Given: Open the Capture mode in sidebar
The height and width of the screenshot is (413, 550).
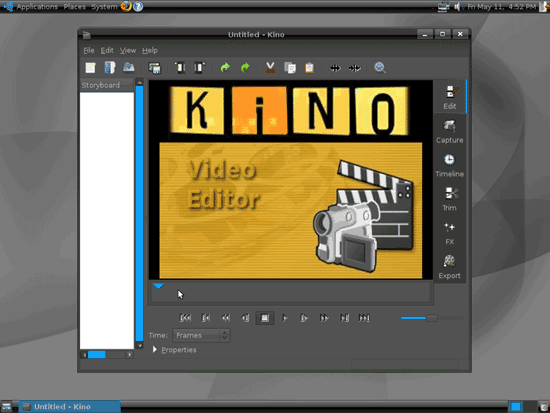Looking at the screenshot, I should click(x=450, y=132).
